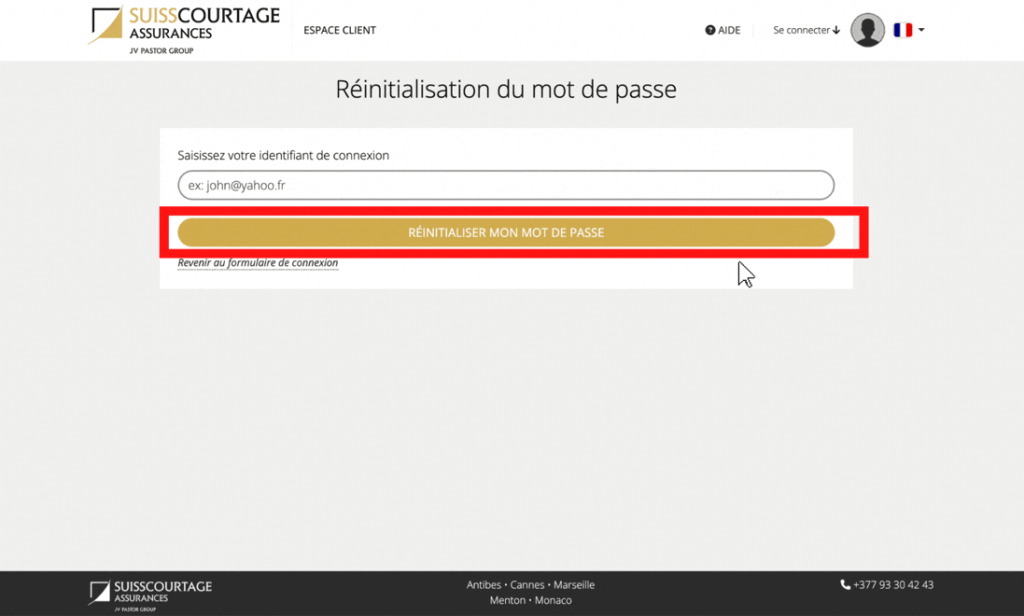Click the Réinitialisation du mot de passe heading

(506, 89)
